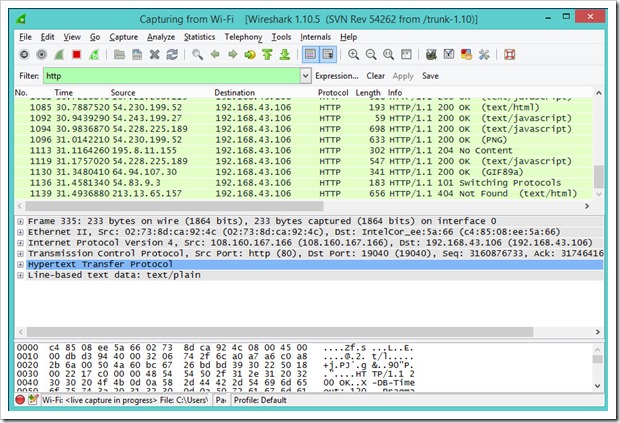
Task: Jump to the last packet icon
Action: 285,55
